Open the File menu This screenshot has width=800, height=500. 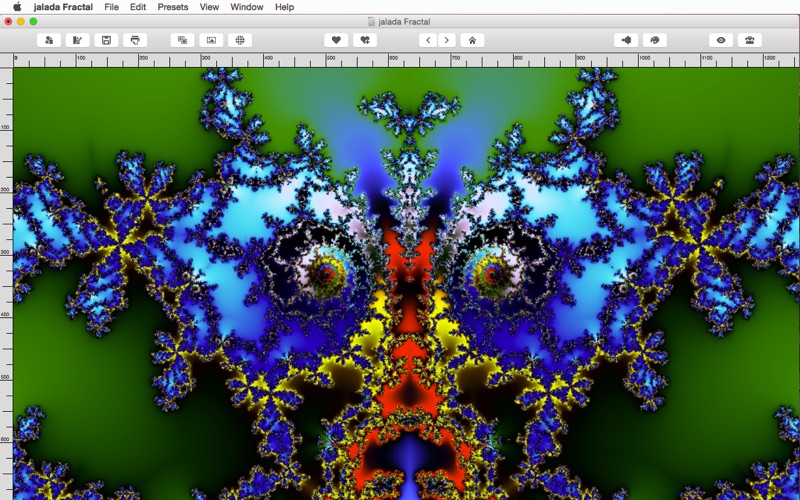111,7
